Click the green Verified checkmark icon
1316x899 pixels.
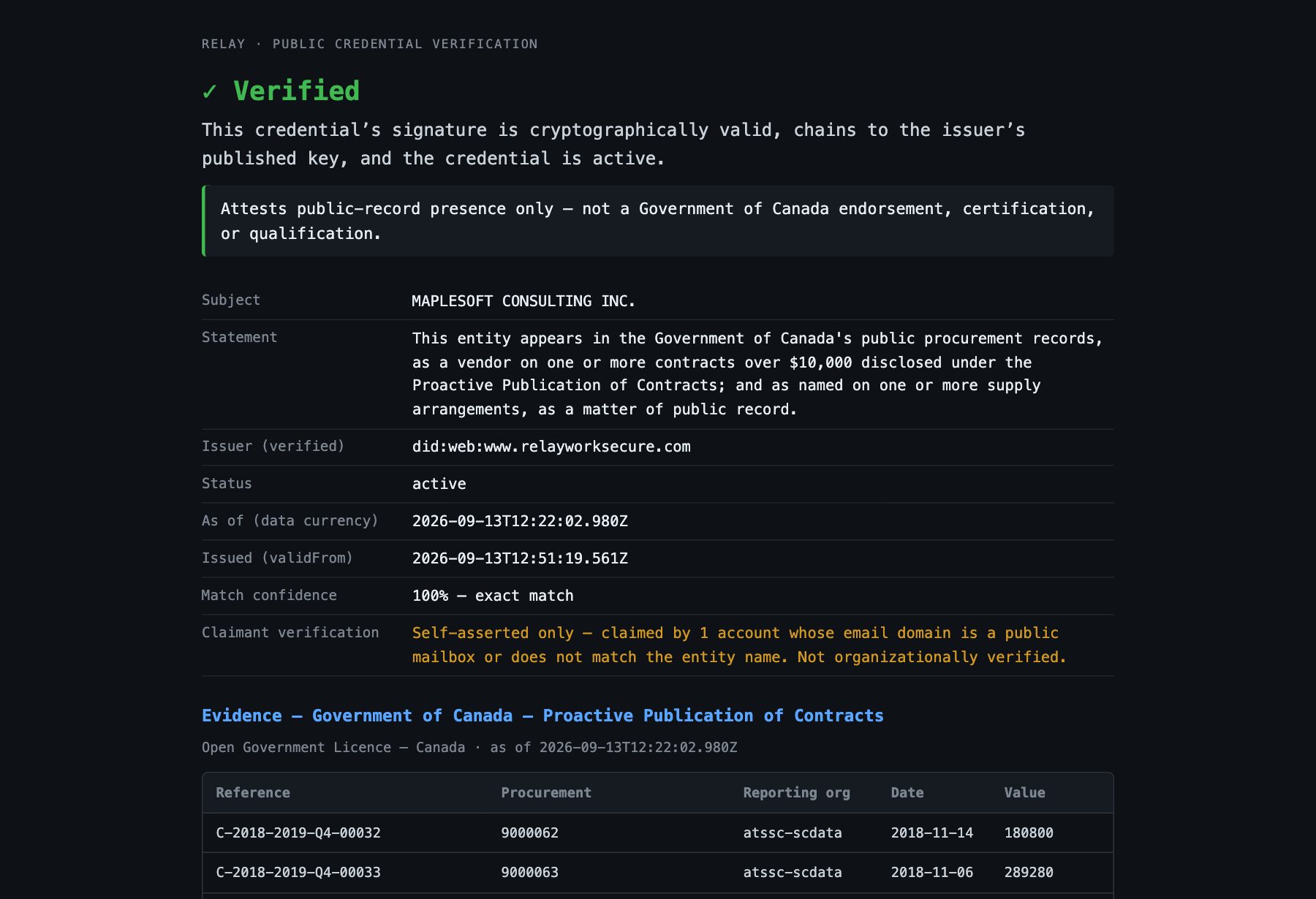[210, 92]
